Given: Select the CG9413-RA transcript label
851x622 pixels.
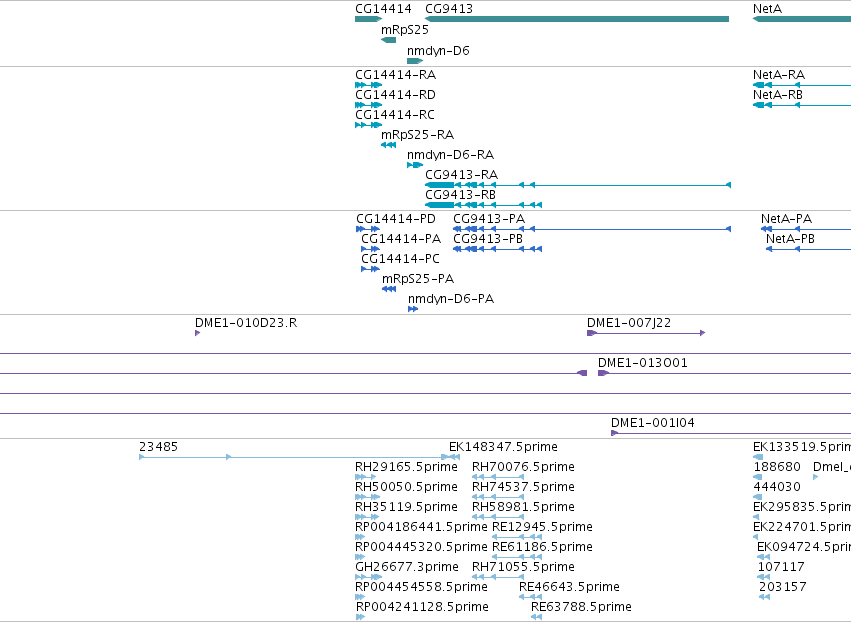Looking at the screenshot, I should point(461,175).
